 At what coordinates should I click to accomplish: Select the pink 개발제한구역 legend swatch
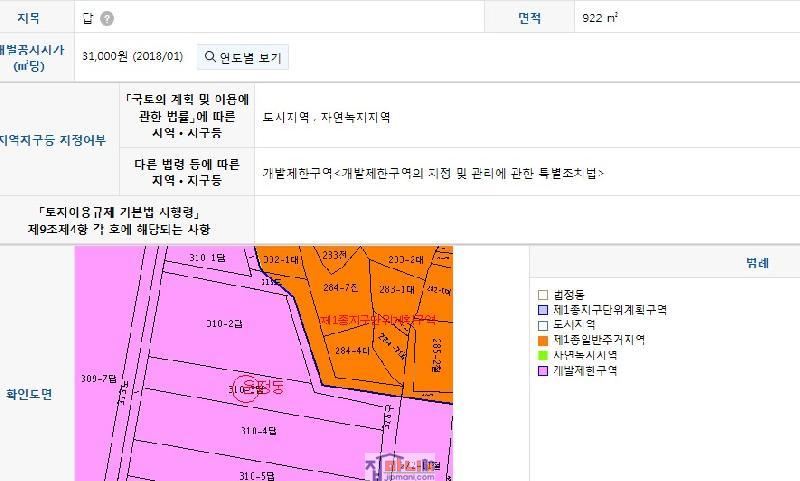coord(543,370)
